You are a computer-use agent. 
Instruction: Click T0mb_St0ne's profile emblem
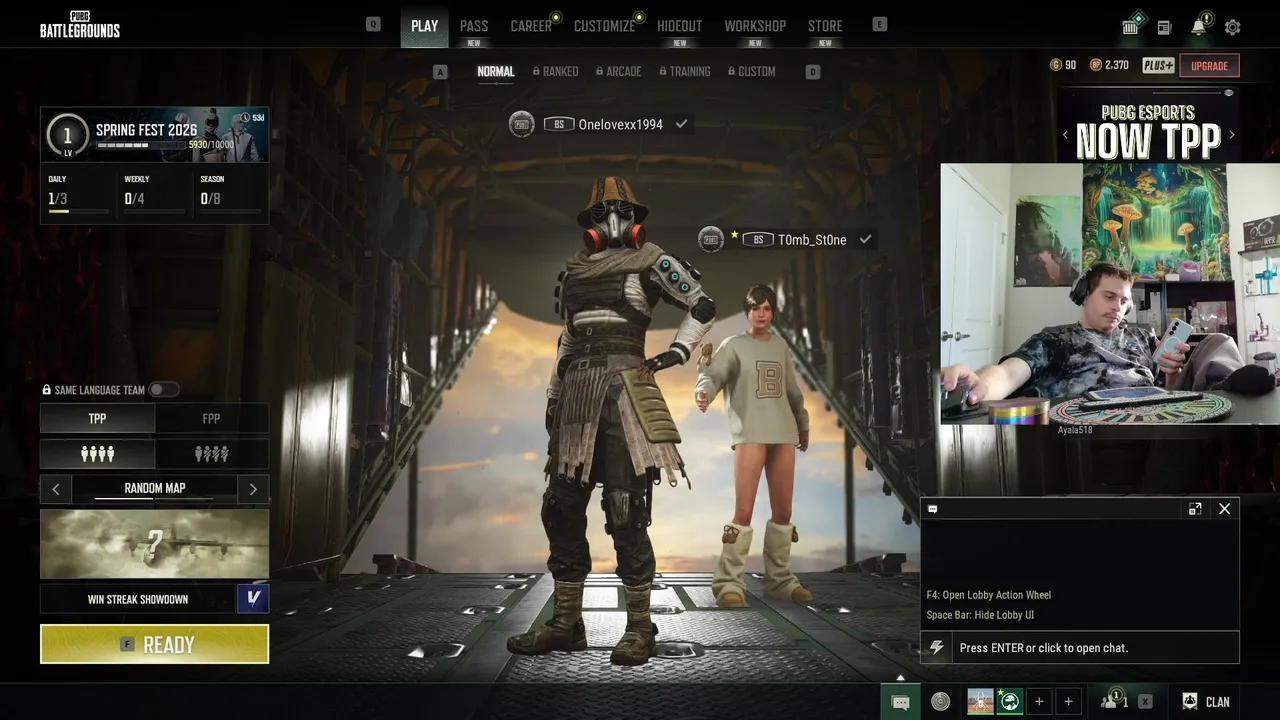[x=711, y=239]
